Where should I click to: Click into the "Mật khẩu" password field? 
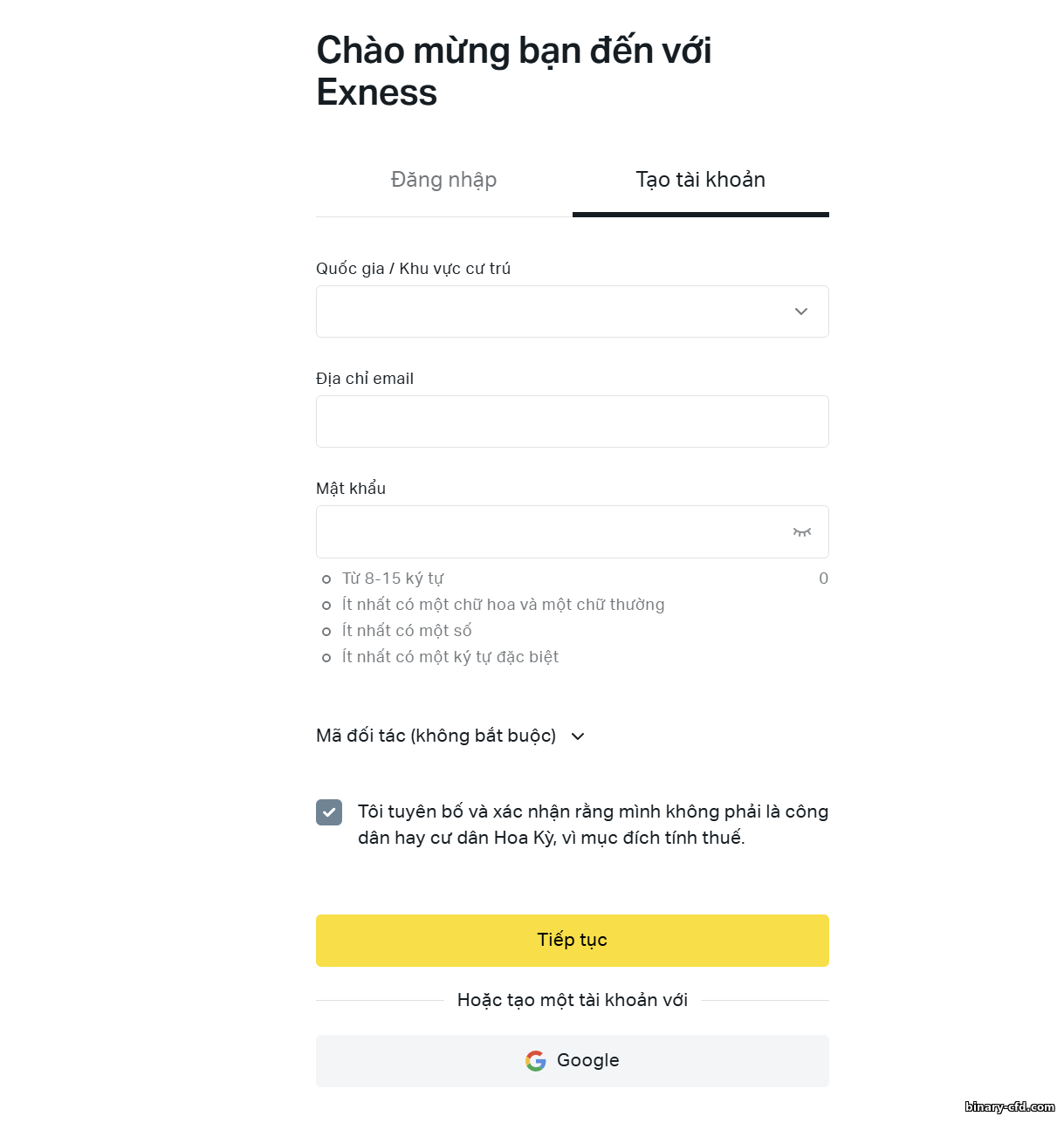tap(550, 532)
